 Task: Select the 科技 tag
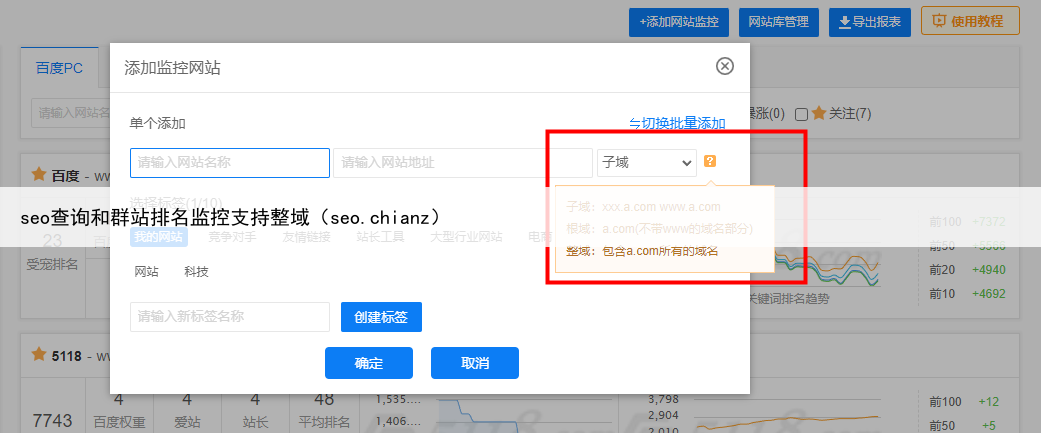click(x=196, y=272)
